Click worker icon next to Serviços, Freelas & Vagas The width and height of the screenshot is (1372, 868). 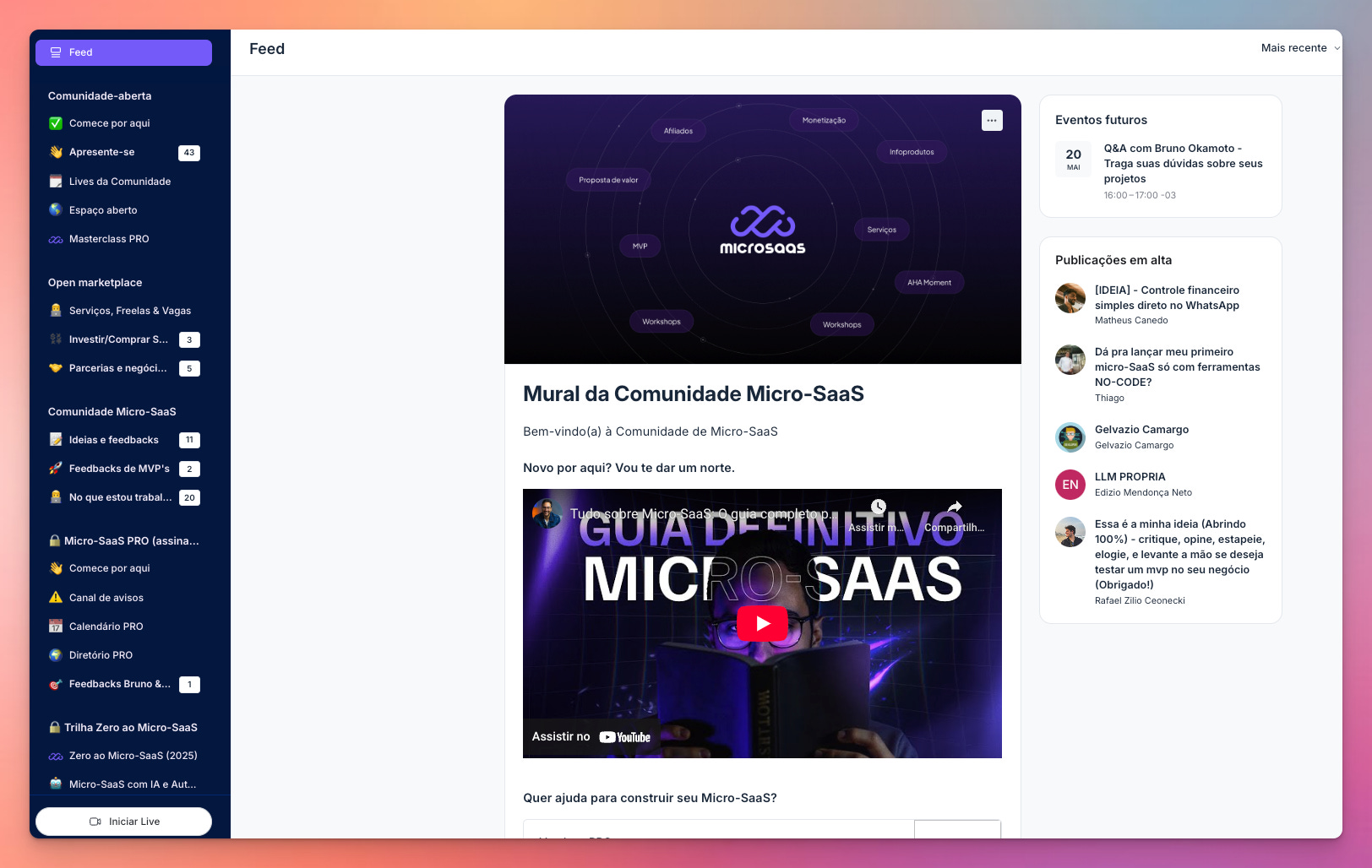(x=56, y=311)
